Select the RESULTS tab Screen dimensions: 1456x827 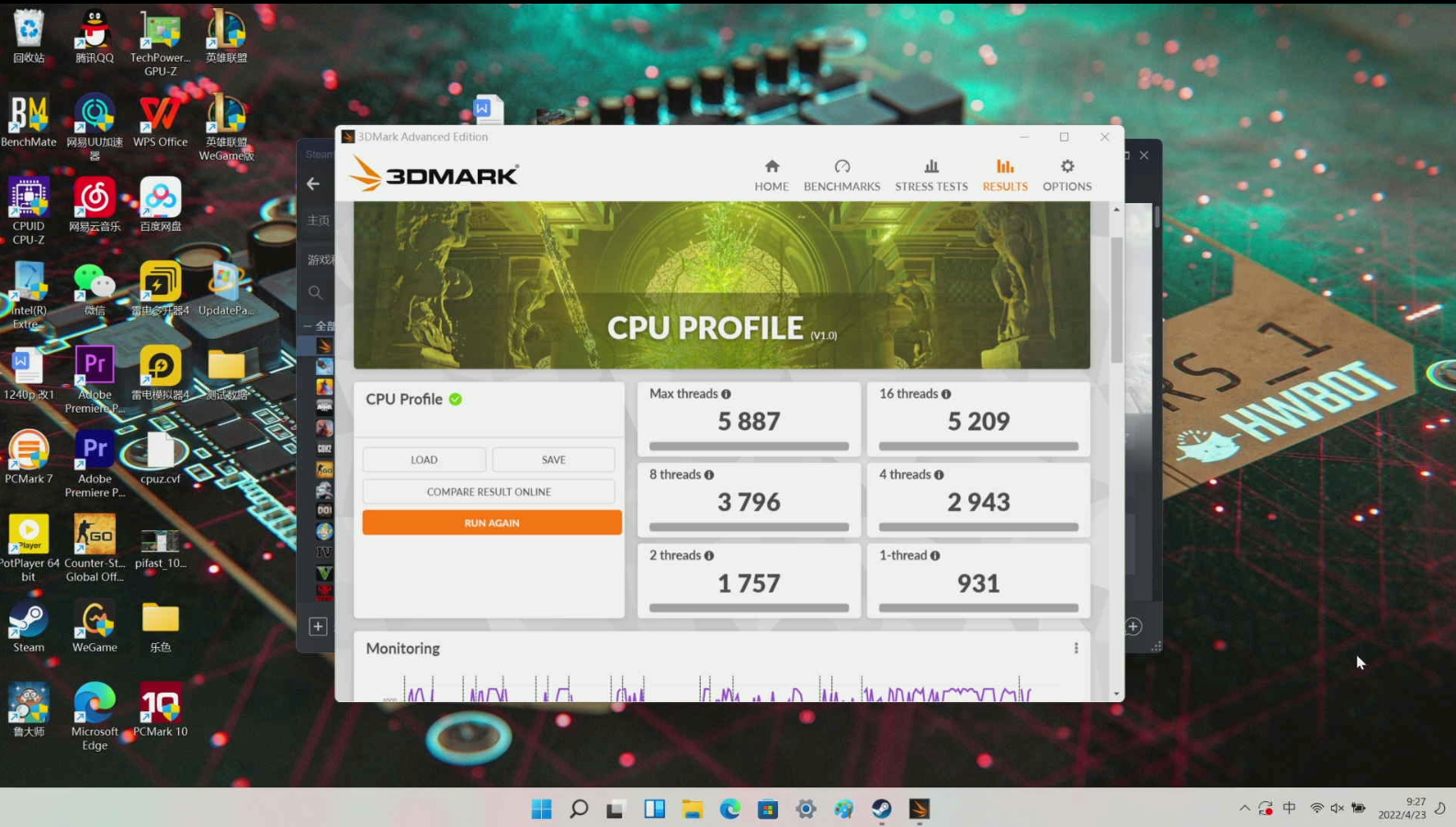(1005, 175)
